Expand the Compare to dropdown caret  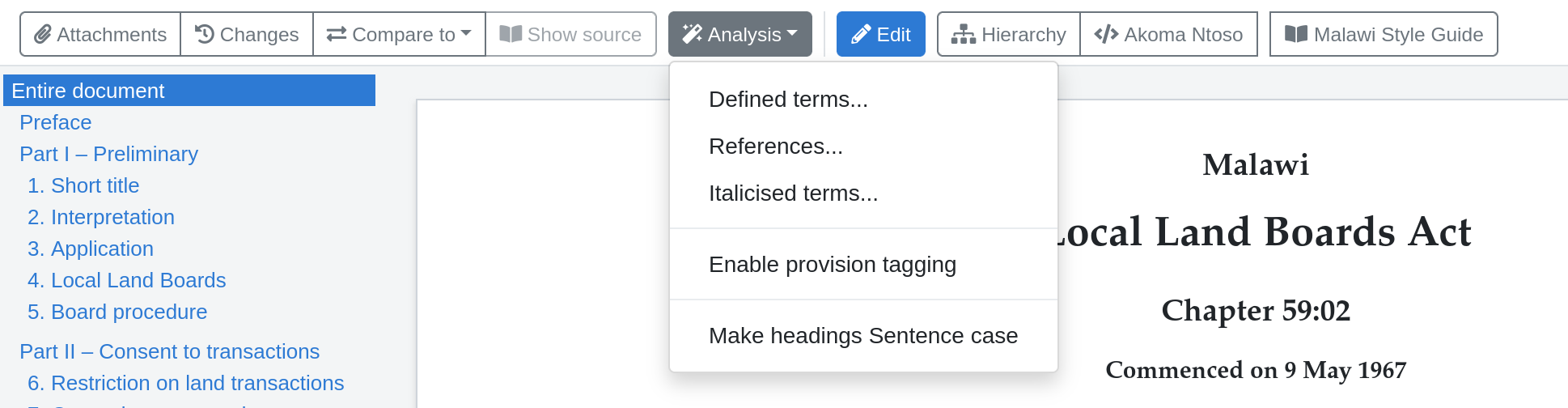(x=467, y=34)
